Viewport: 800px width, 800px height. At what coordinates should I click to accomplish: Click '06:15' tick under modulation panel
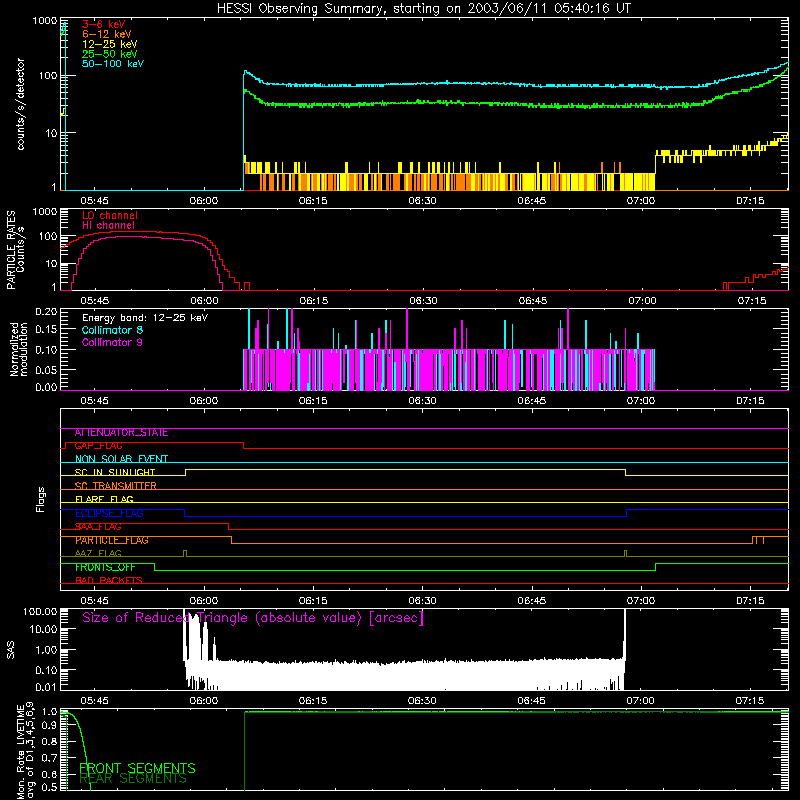313,401
